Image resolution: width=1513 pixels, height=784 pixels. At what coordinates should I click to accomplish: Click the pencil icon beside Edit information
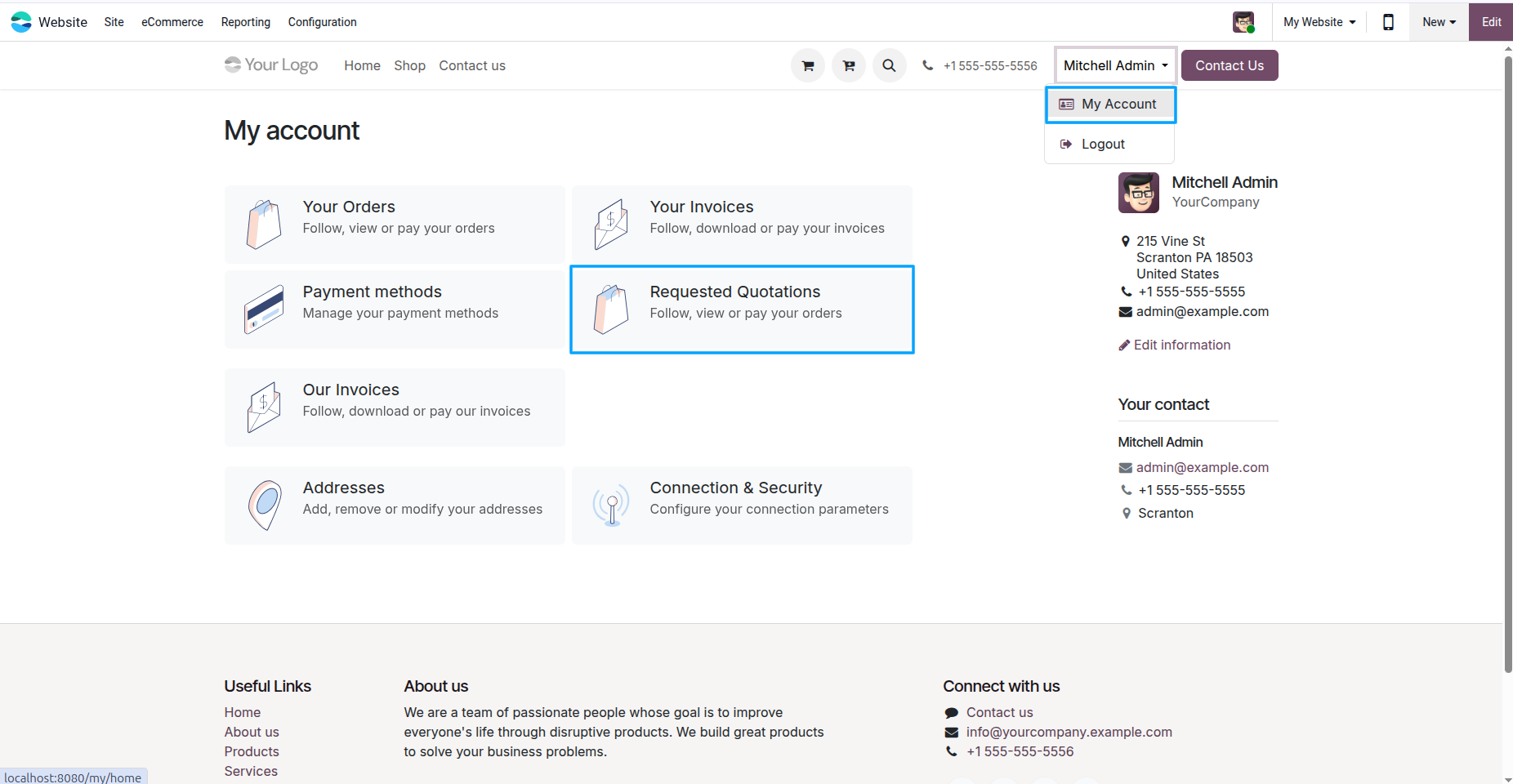1124,345
